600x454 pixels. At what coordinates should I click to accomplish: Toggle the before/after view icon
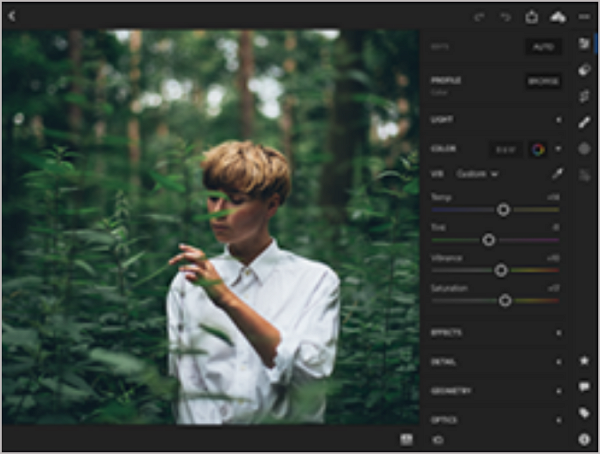pyautogui.click(x=438, y=440)
